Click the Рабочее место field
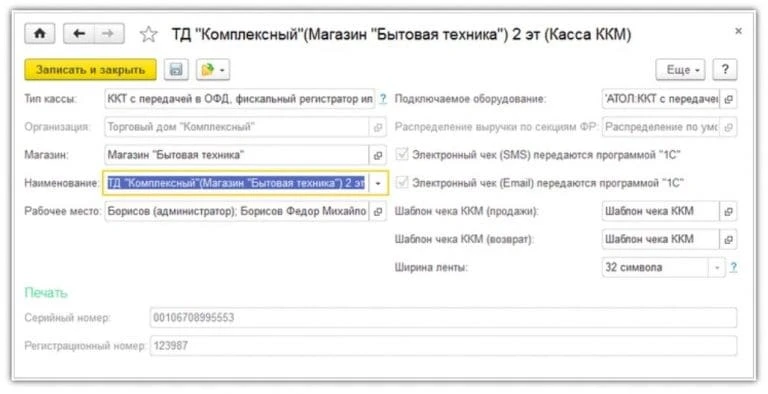 click(237, 212)
